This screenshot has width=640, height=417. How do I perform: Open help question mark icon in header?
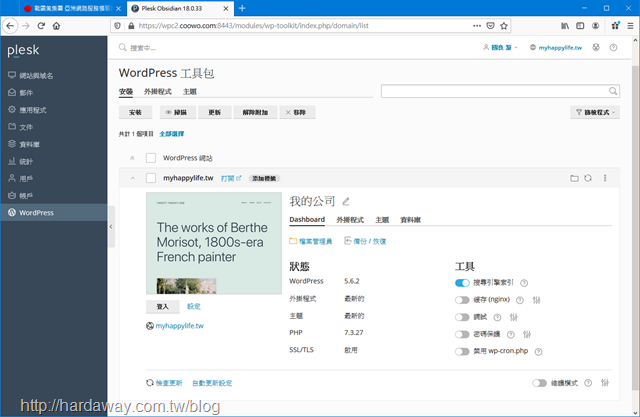[613, 48]
